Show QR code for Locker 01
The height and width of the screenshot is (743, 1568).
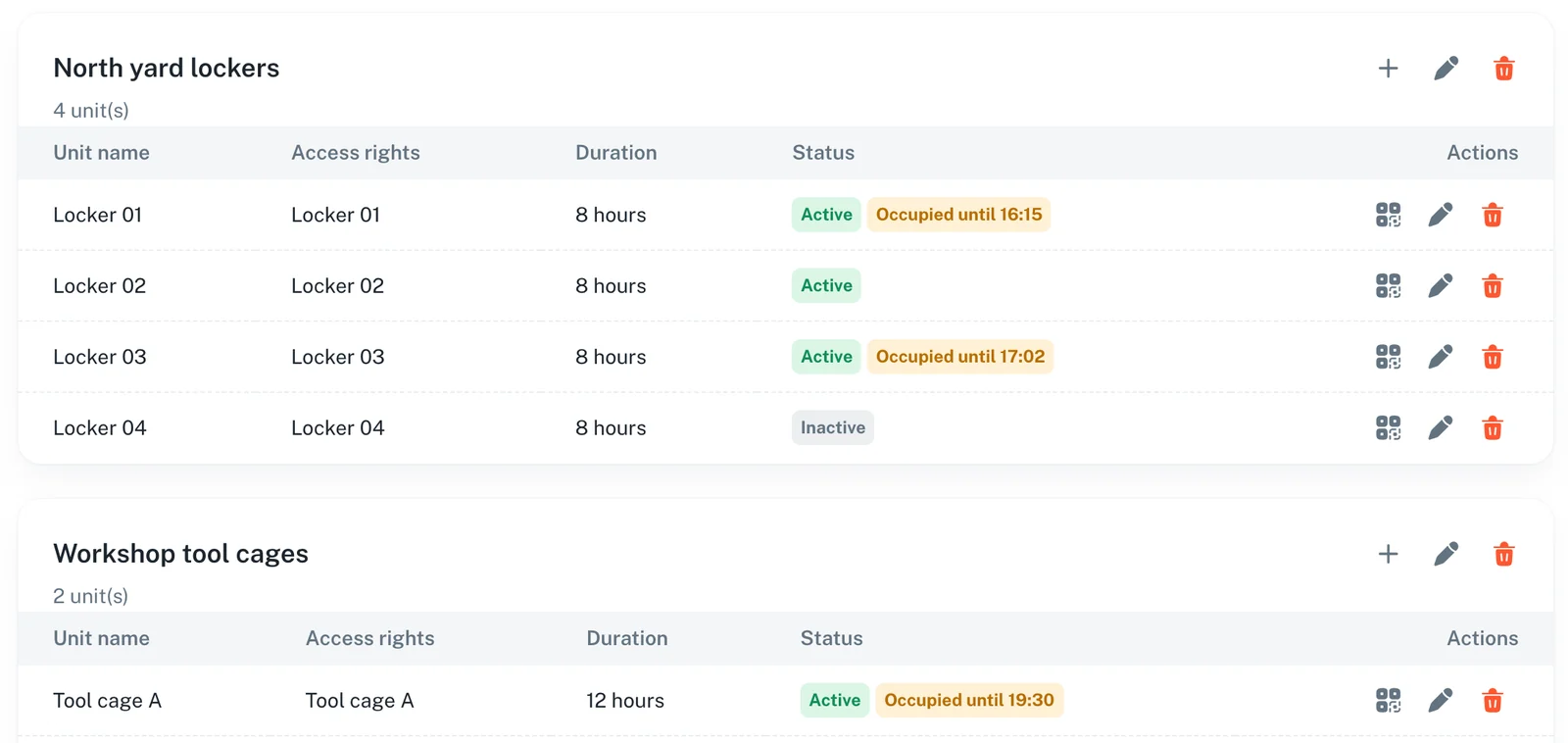click(x=1388, y=215)
